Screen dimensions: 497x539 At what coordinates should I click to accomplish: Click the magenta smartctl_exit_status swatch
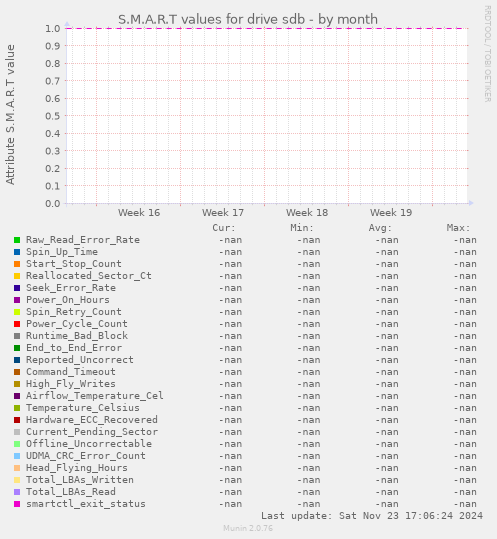[17, 504]
